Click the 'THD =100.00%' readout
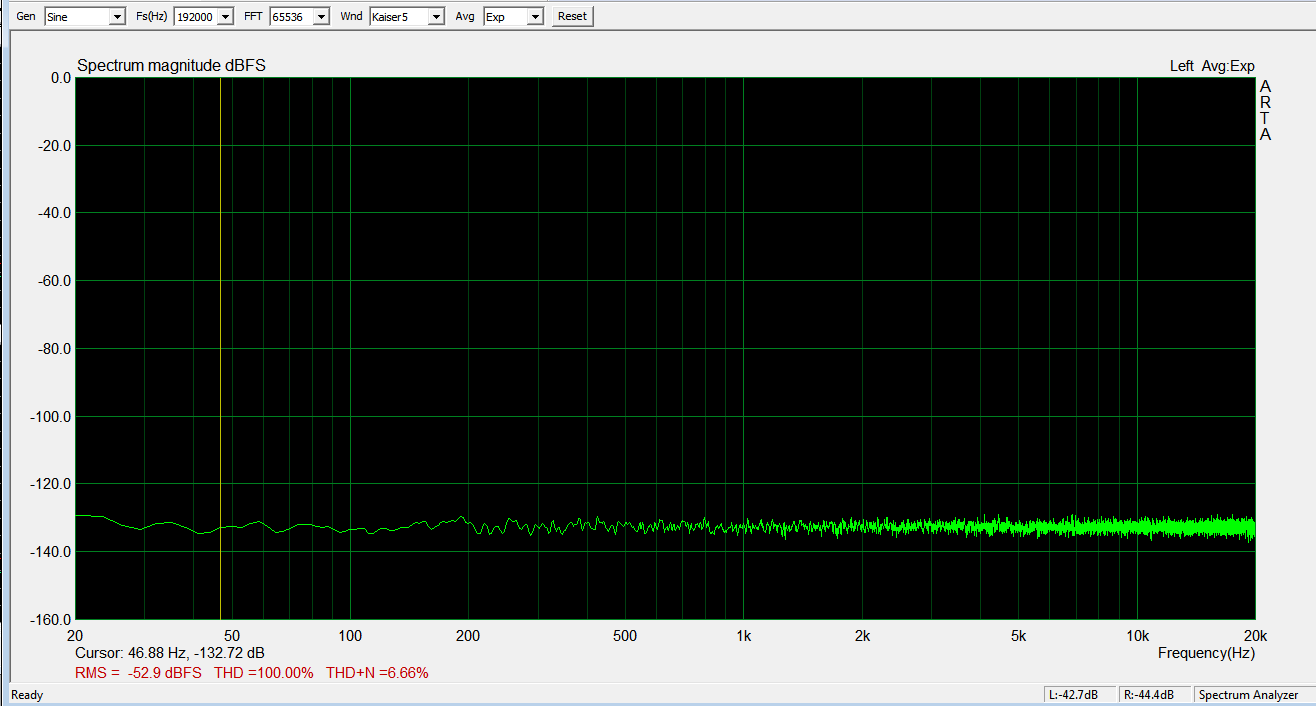Image resolution: width=1316 pixels, height=706 pixels. (x=264, y=673)
